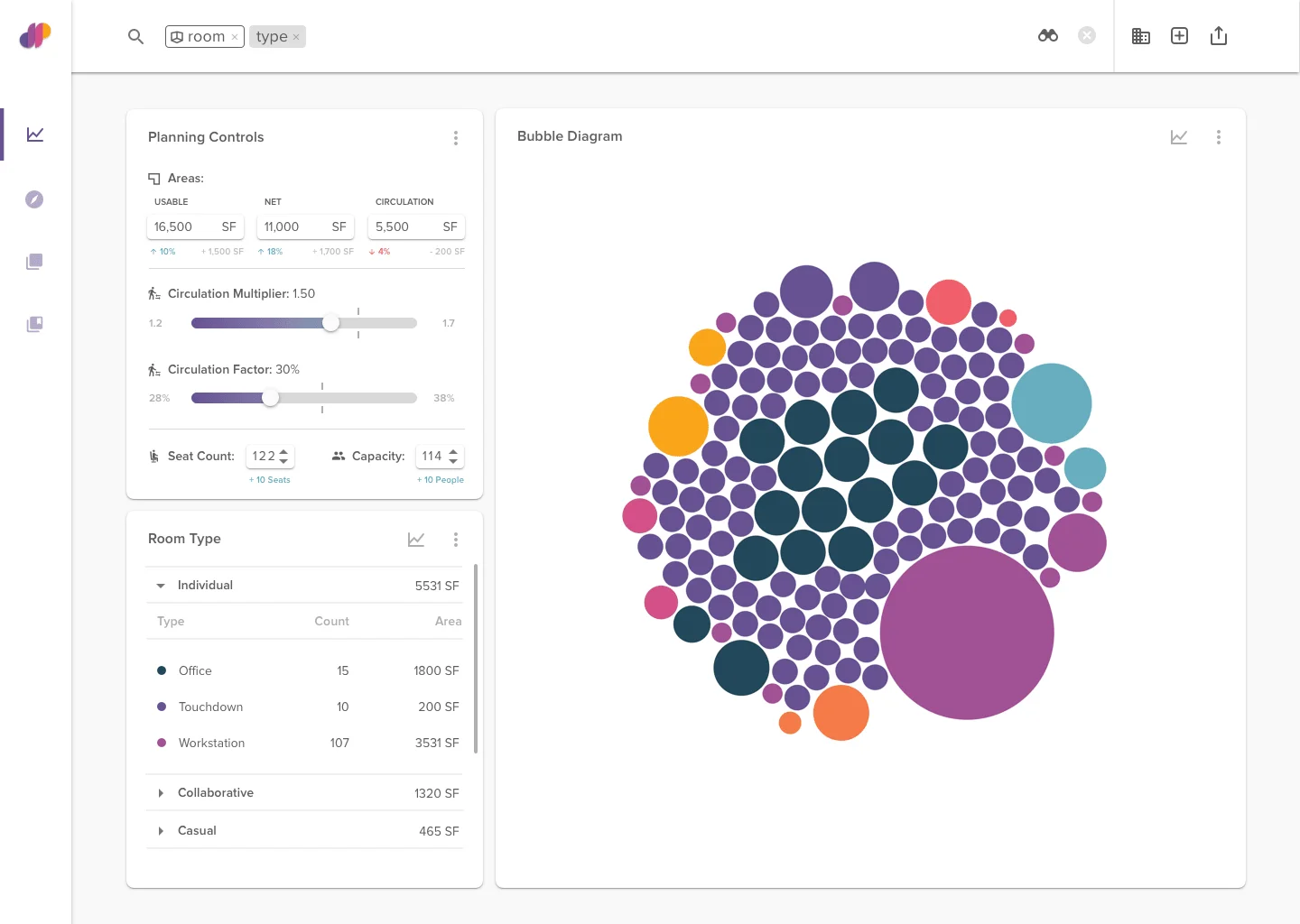The width and height of the screenshot is (1300, 924).
Task: Open Planning Controls more options menu
Action: (x=455, y=138)
